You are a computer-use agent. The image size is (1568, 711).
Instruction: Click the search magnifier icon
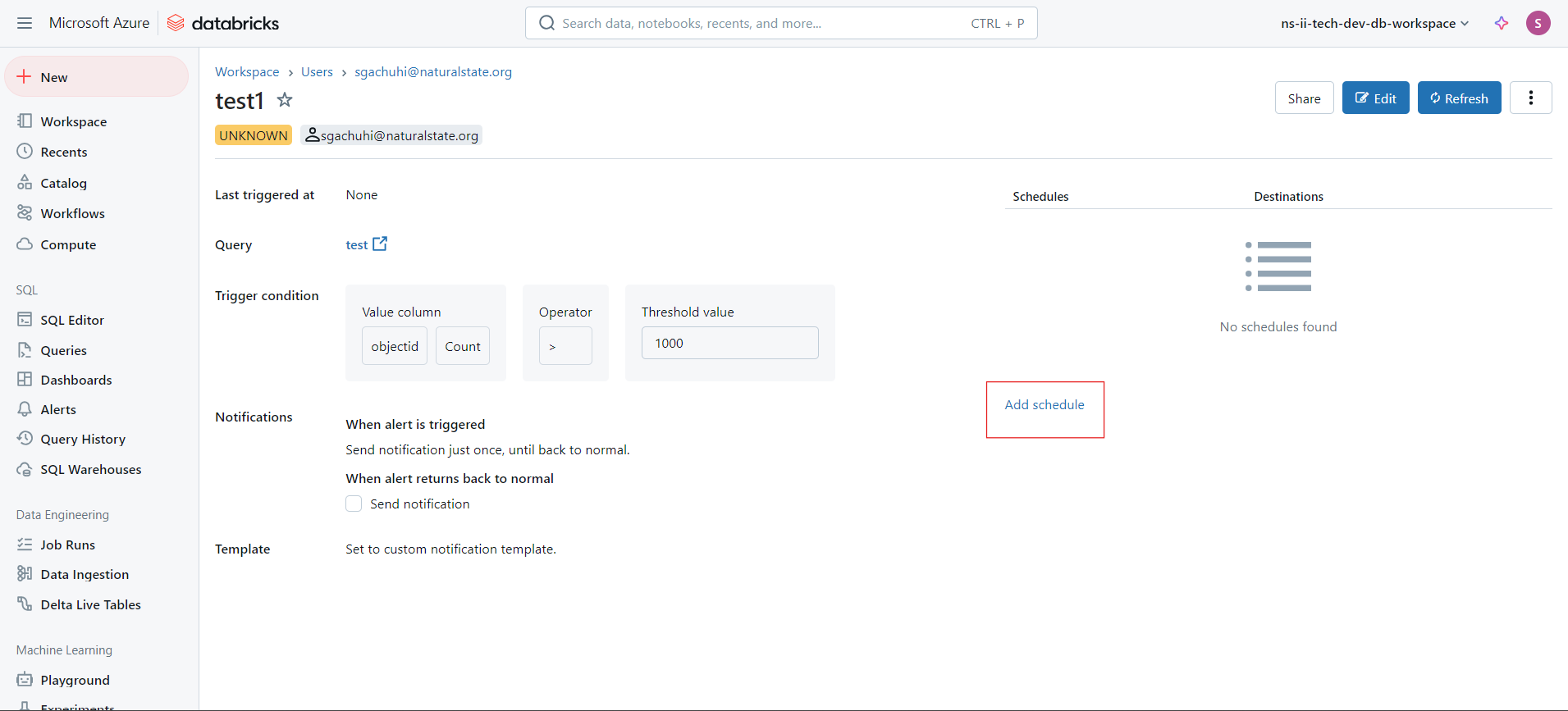pyautogui.click(x=546, y=23)
